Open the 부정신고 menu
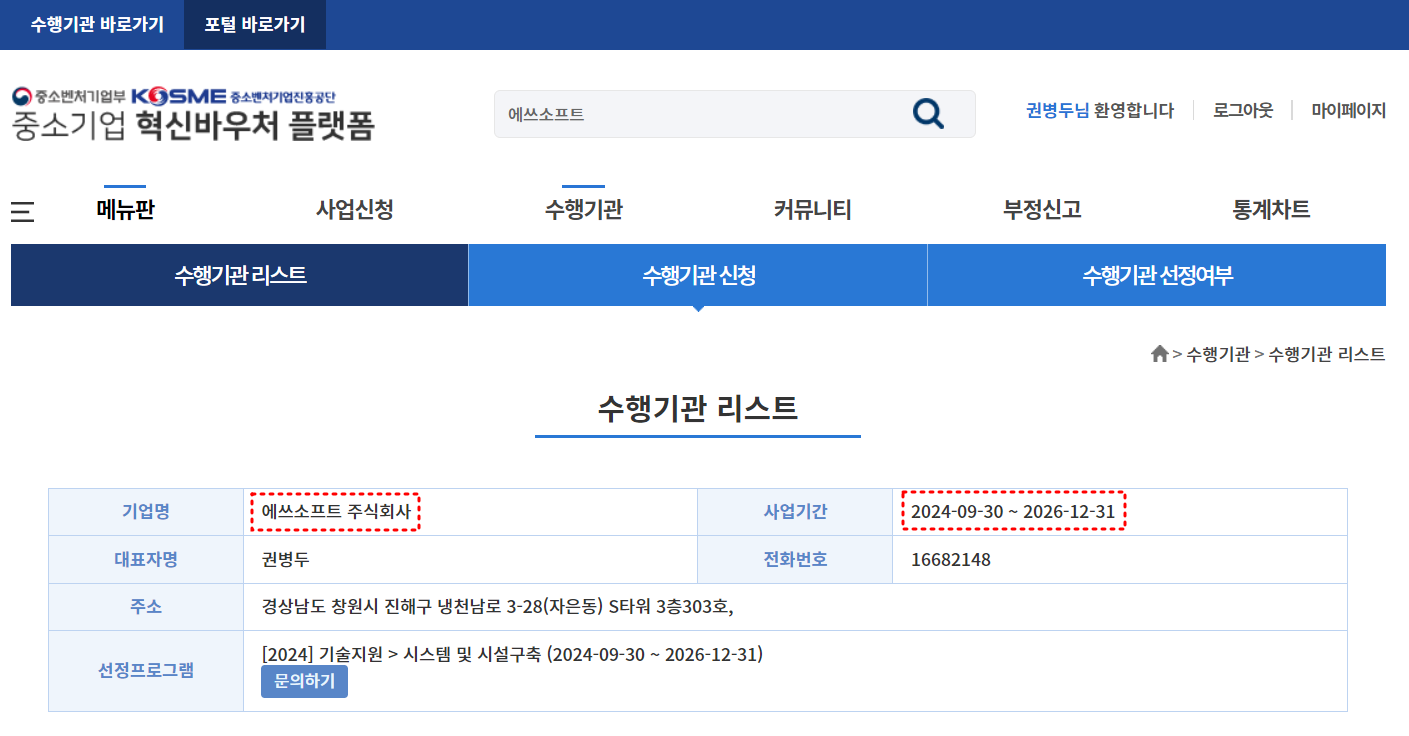Viewport: 1409px width, 736px height. pos(1042,210)
